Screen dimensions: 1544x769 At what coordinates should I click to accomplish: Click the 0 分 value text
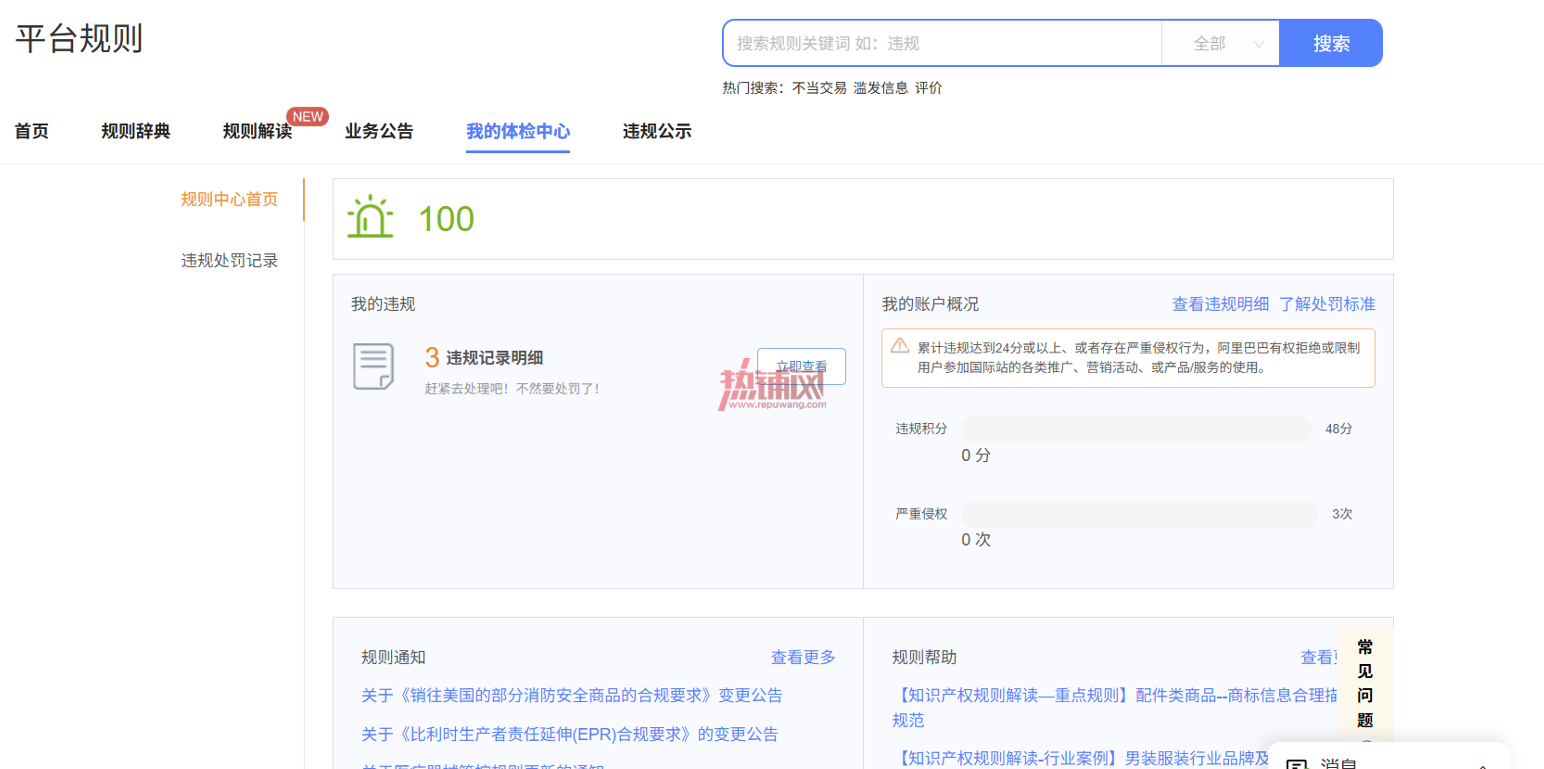[976, 455]
